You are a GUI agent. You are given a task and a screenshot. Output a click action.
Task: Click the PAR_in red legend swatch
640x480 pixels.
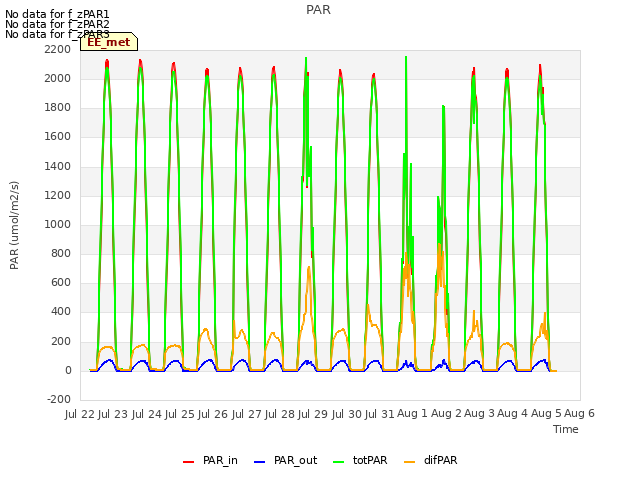point(188,462)
